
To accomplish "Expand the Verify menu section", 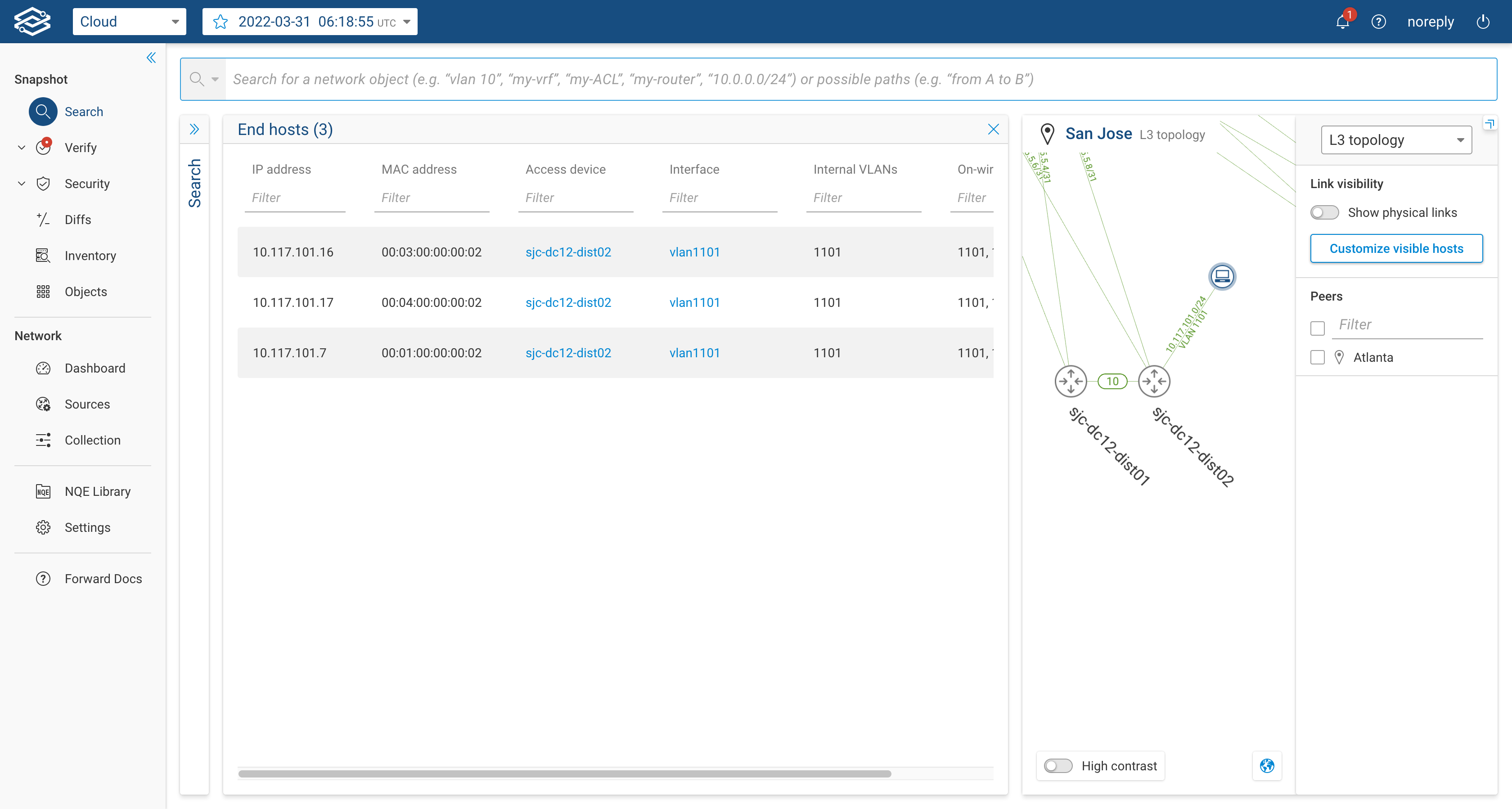I will (x=22, y=148).
